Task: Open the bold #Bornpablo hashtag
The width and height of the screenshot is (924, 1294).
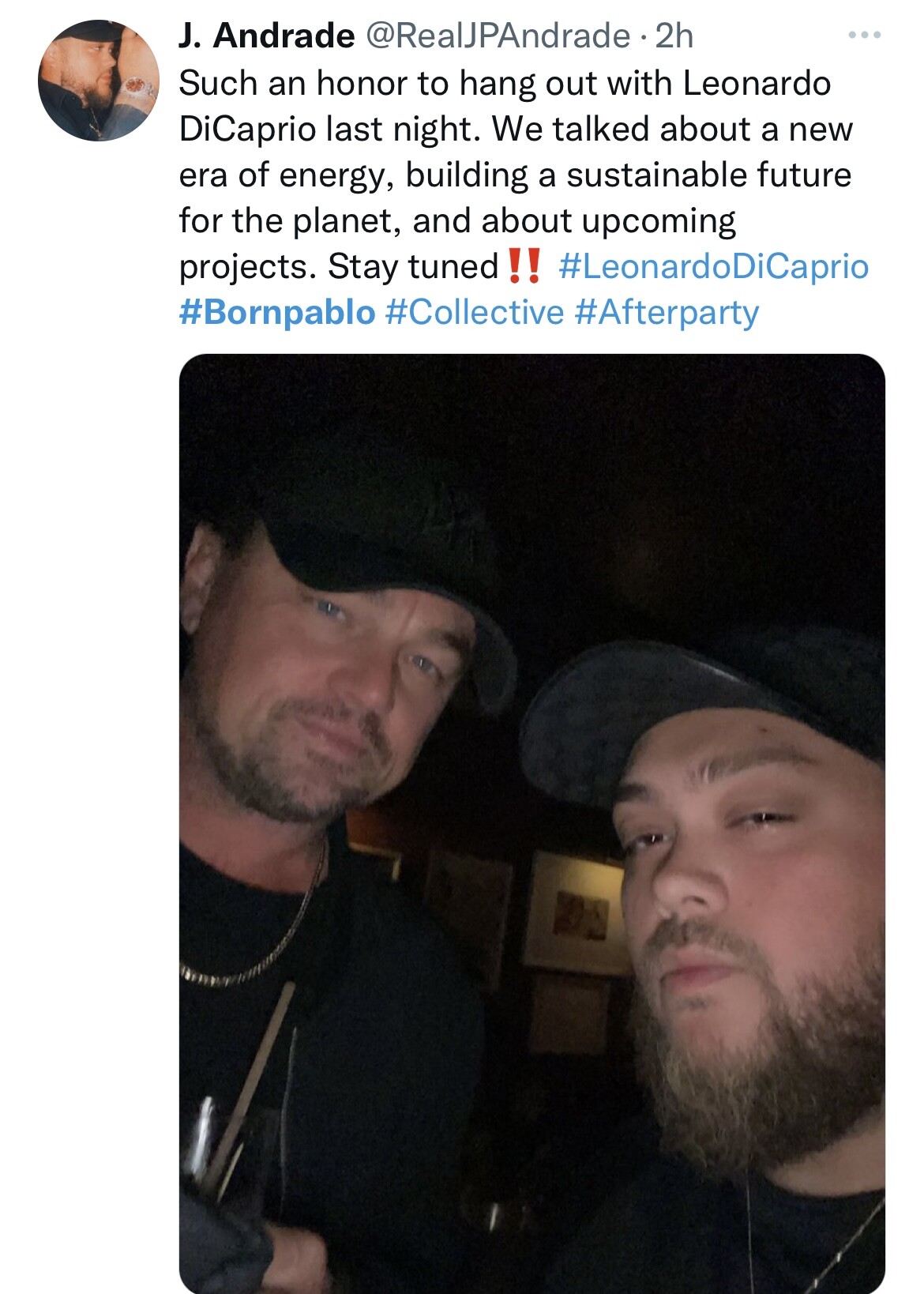Action: 277,312
